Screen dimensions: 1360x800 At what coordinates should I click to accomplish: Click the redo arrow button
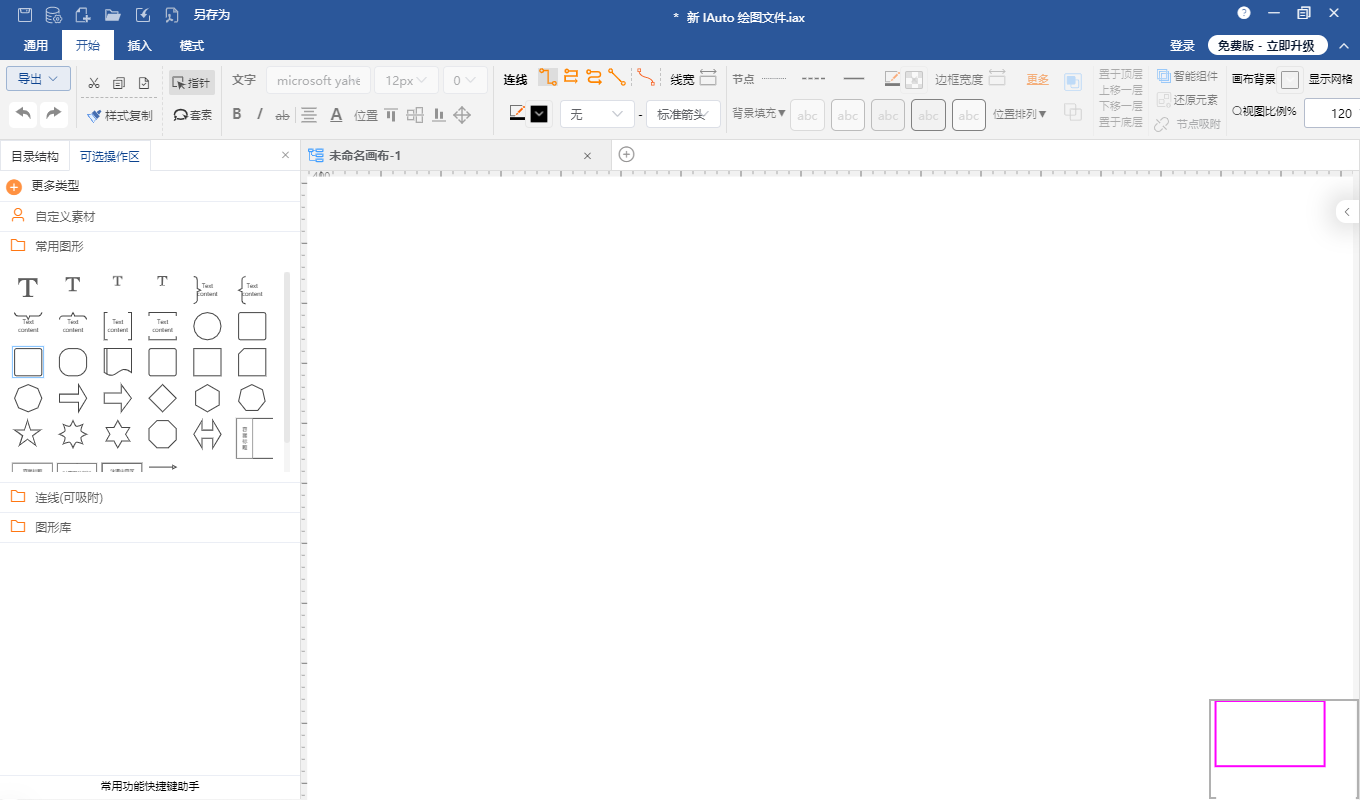click(x=54, y=113)
